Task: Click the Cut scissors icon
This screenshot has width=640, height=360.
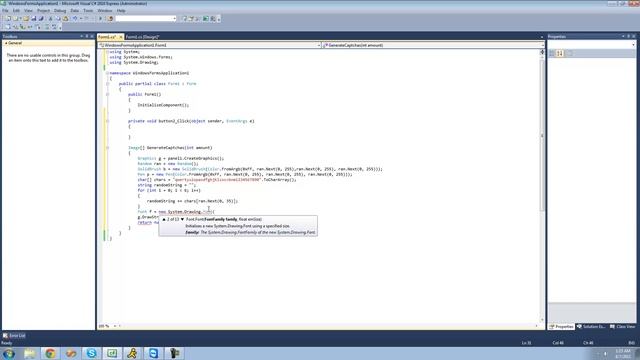Action: [x=51, y=19]
